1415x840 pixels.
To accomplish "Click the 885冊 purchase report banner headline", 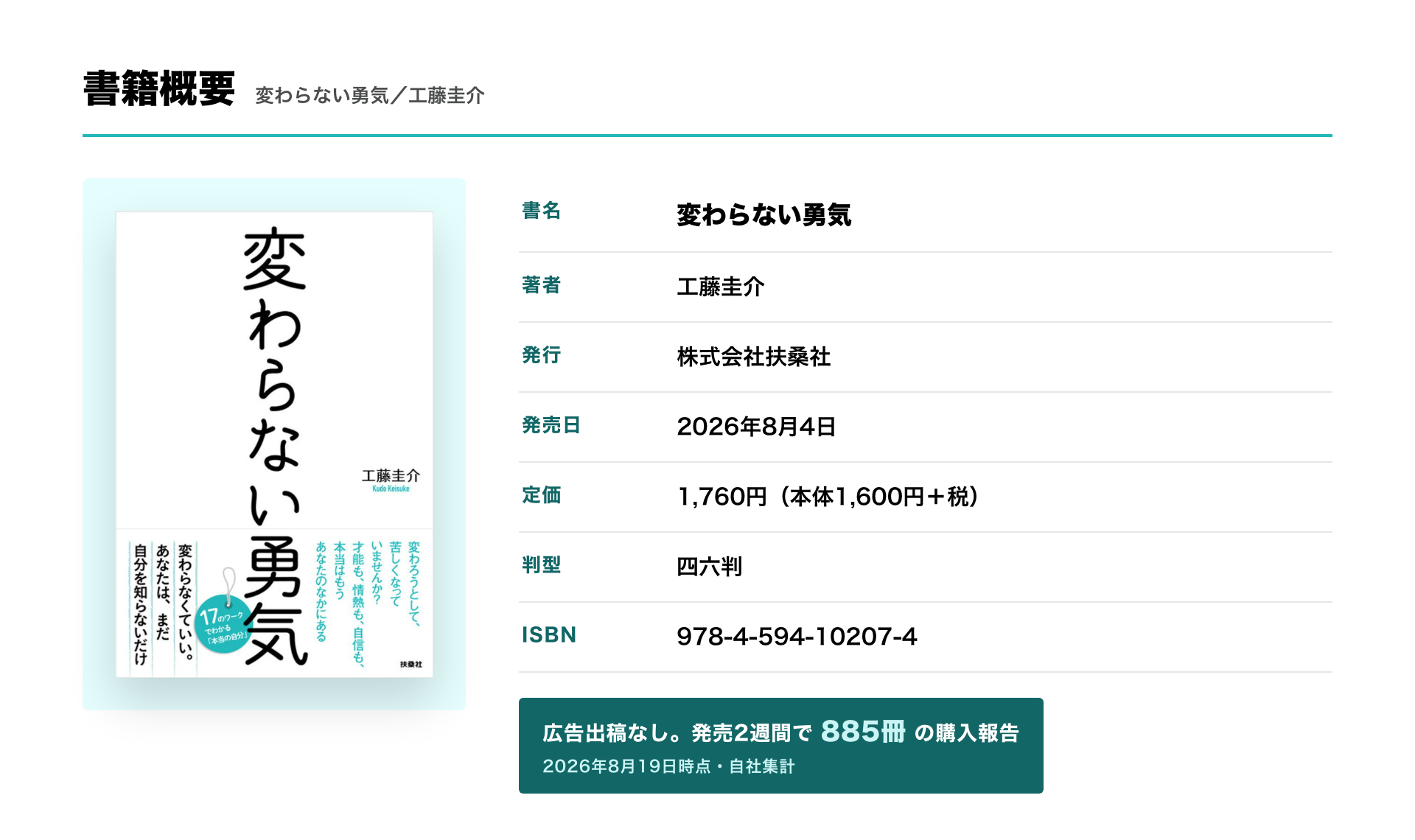I will point(781,732).
